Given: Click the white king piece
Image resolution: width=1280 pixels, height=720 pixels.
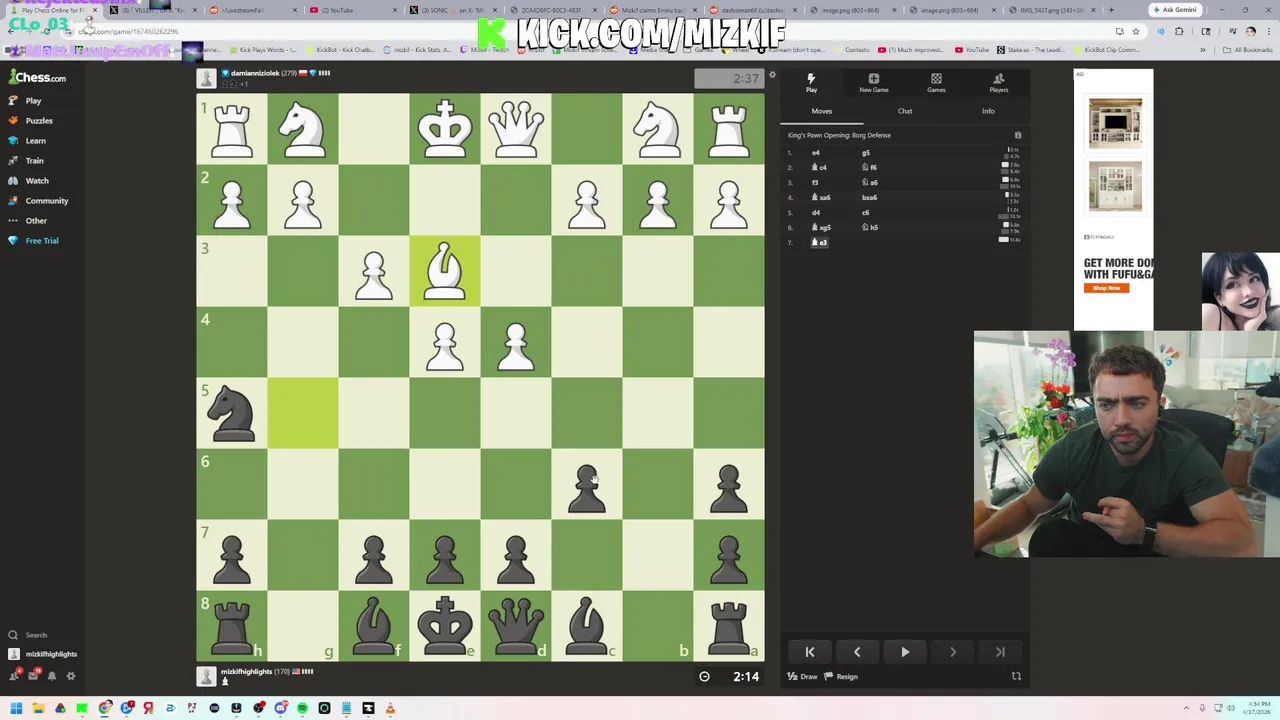Looking at the screenshot, I should tap(445, 130).
